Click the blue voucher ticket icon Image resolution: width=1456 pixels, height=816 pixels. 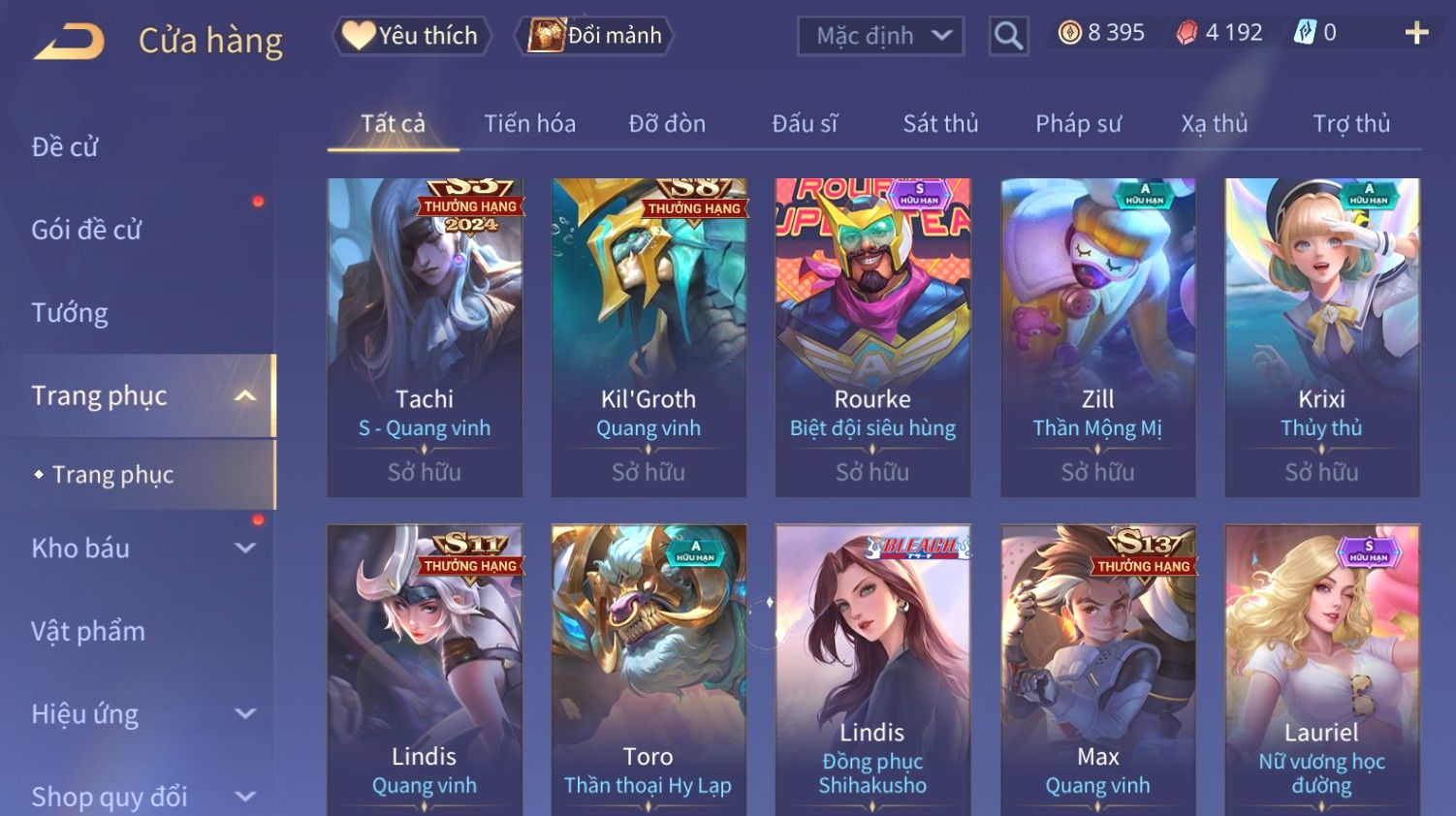[1305, 33]
